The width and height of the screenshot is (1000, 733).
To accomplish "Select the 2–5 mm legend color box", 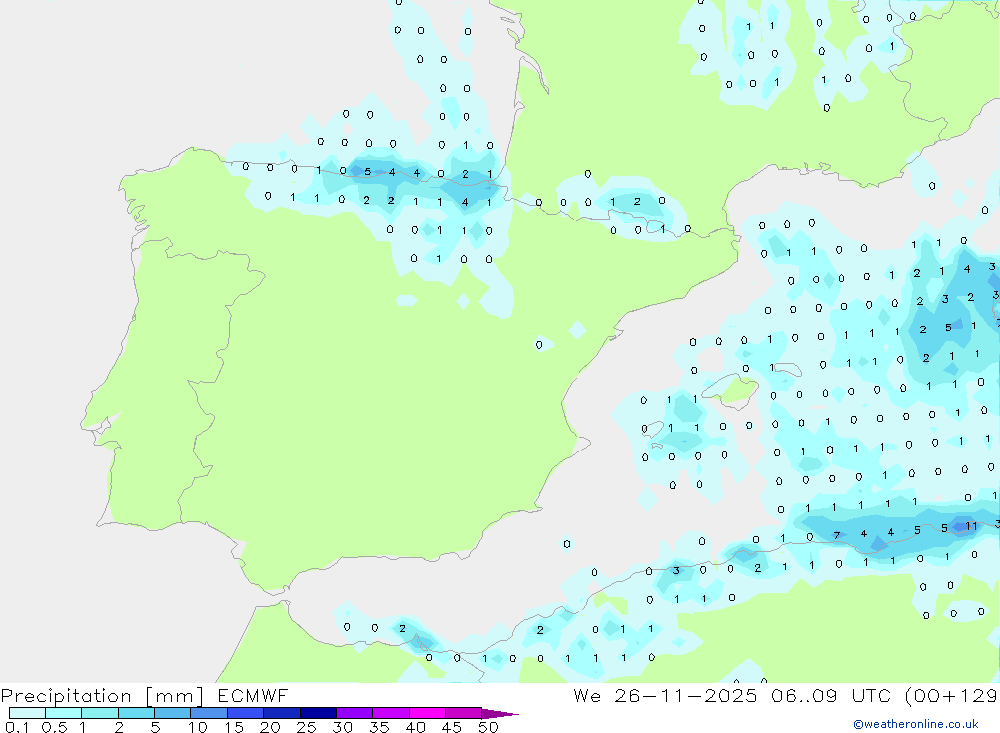I will (136, 713).
